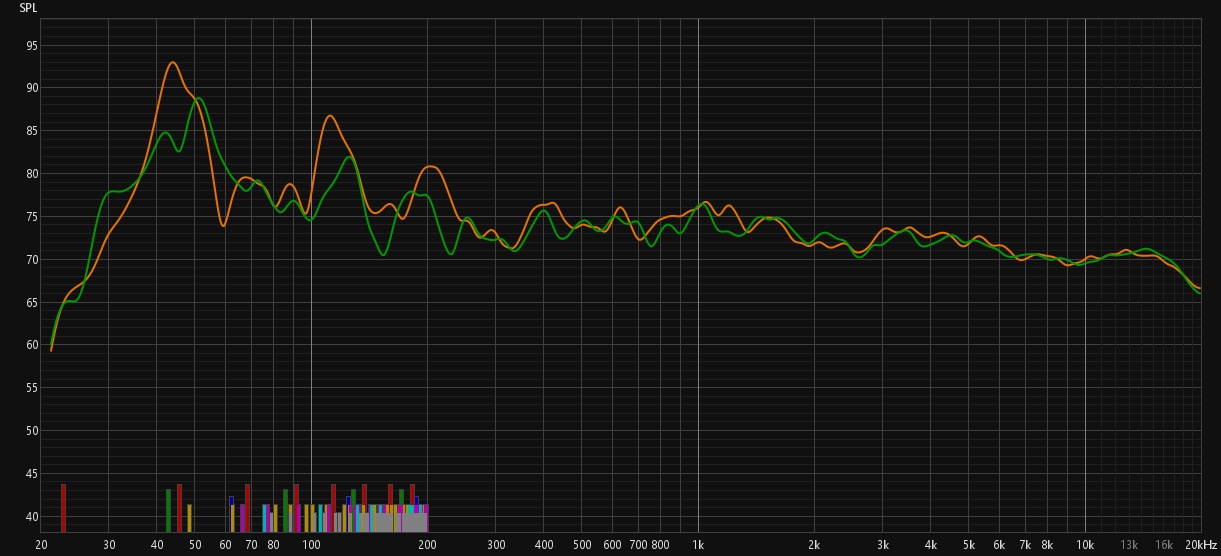Click the 100 frequency axis label
The height and width of the screenshot is (556, 1221).
pyautogui.click(x=311, y=545)
